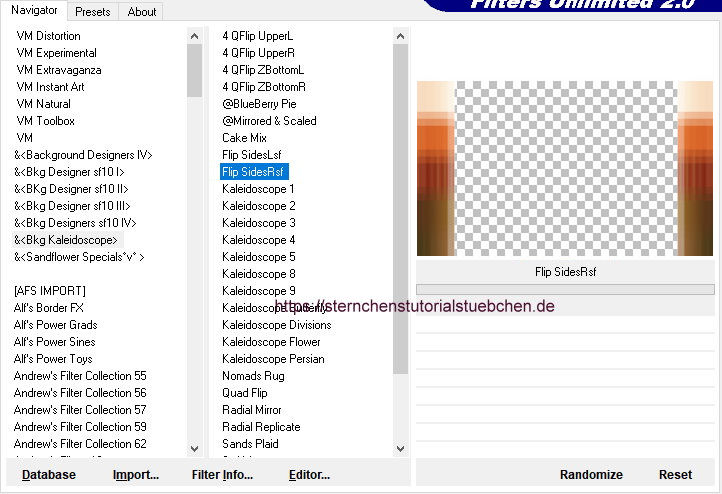The image size is (722, 494).
Task: Select VM Experimental category
Action: 57,53
